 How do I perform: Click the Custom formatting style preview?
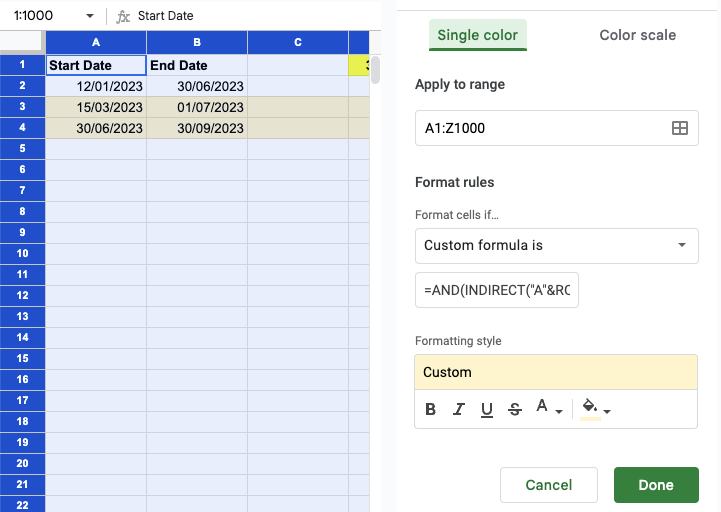556,372
